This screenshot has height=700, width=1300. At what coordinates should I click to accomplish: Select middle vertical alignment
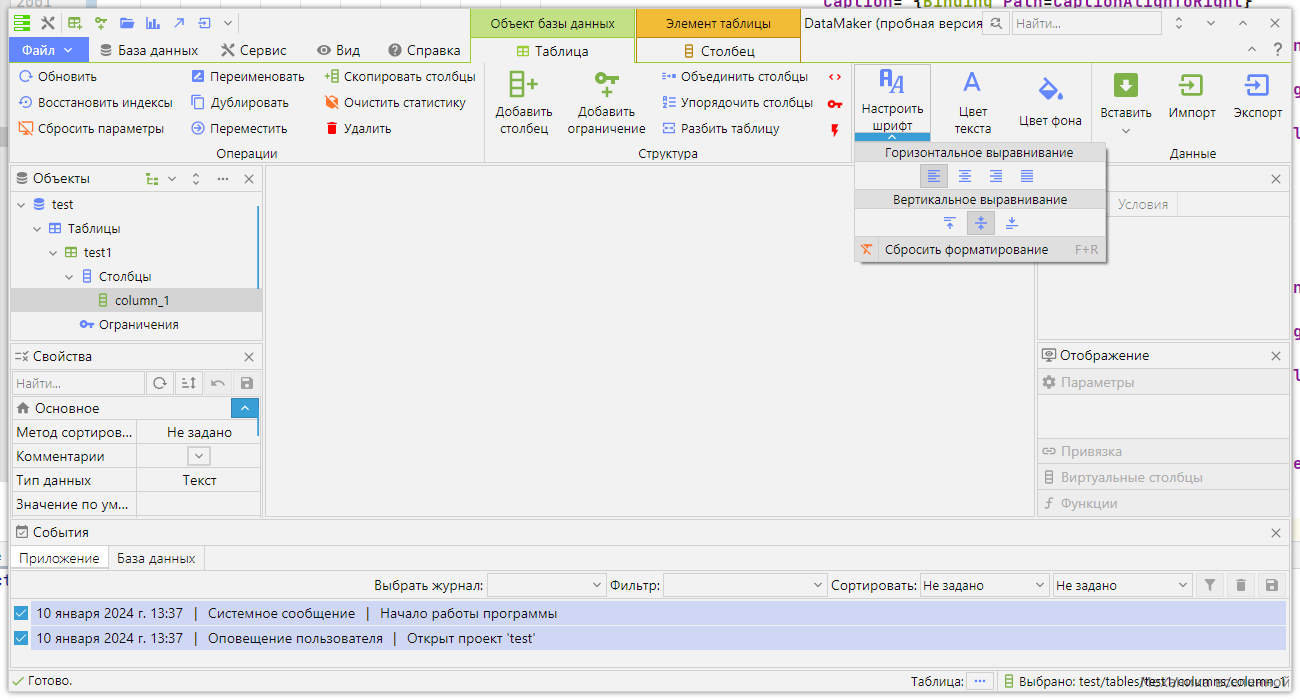tap(981, 223)
